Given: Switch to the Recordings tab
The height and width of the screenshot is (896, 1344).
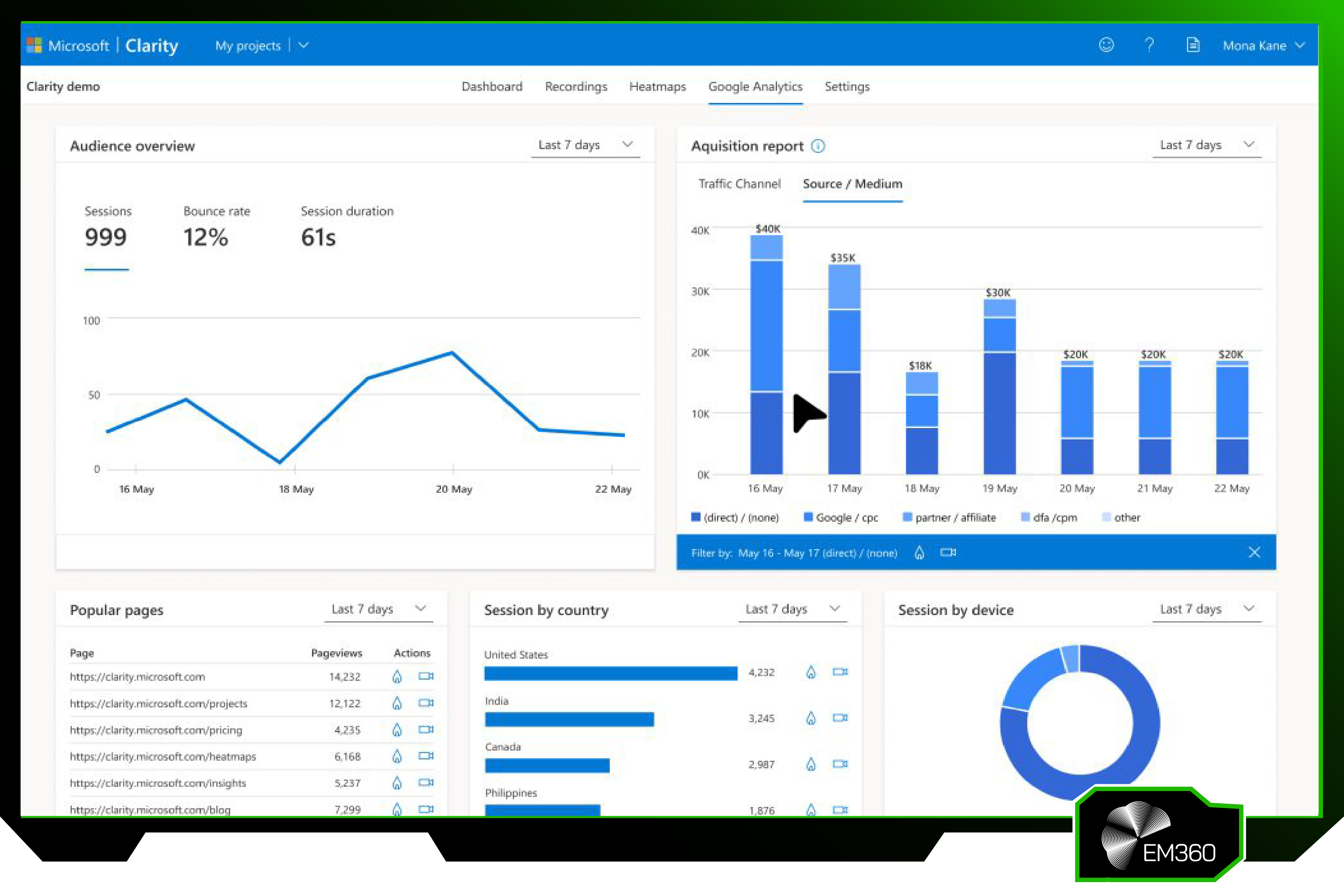Looking at the screenshot, I should click(576, 86).
